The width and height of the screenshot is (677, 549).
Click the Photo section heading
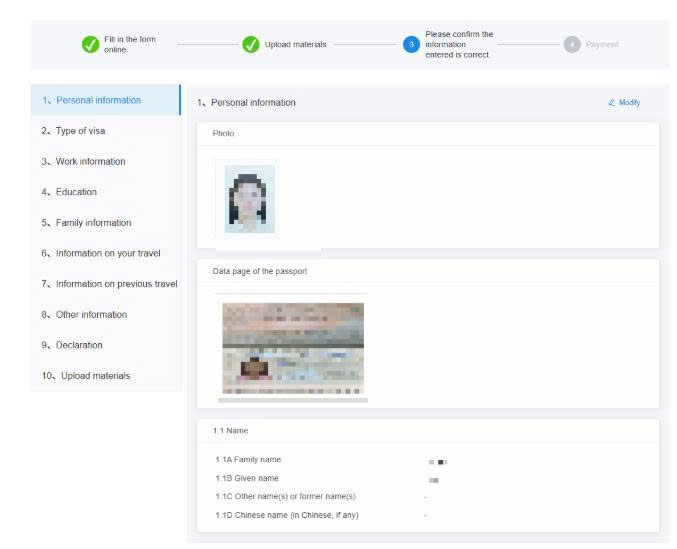pyautogui.click(x=223, y=133)
